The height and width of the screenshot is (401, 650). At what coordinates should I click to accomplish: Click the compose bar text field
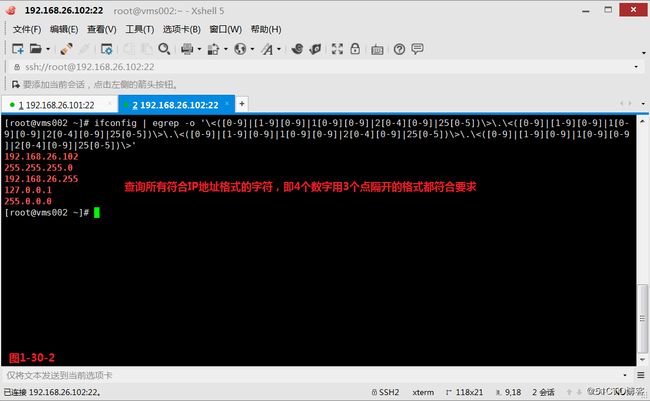click(313, 375)
